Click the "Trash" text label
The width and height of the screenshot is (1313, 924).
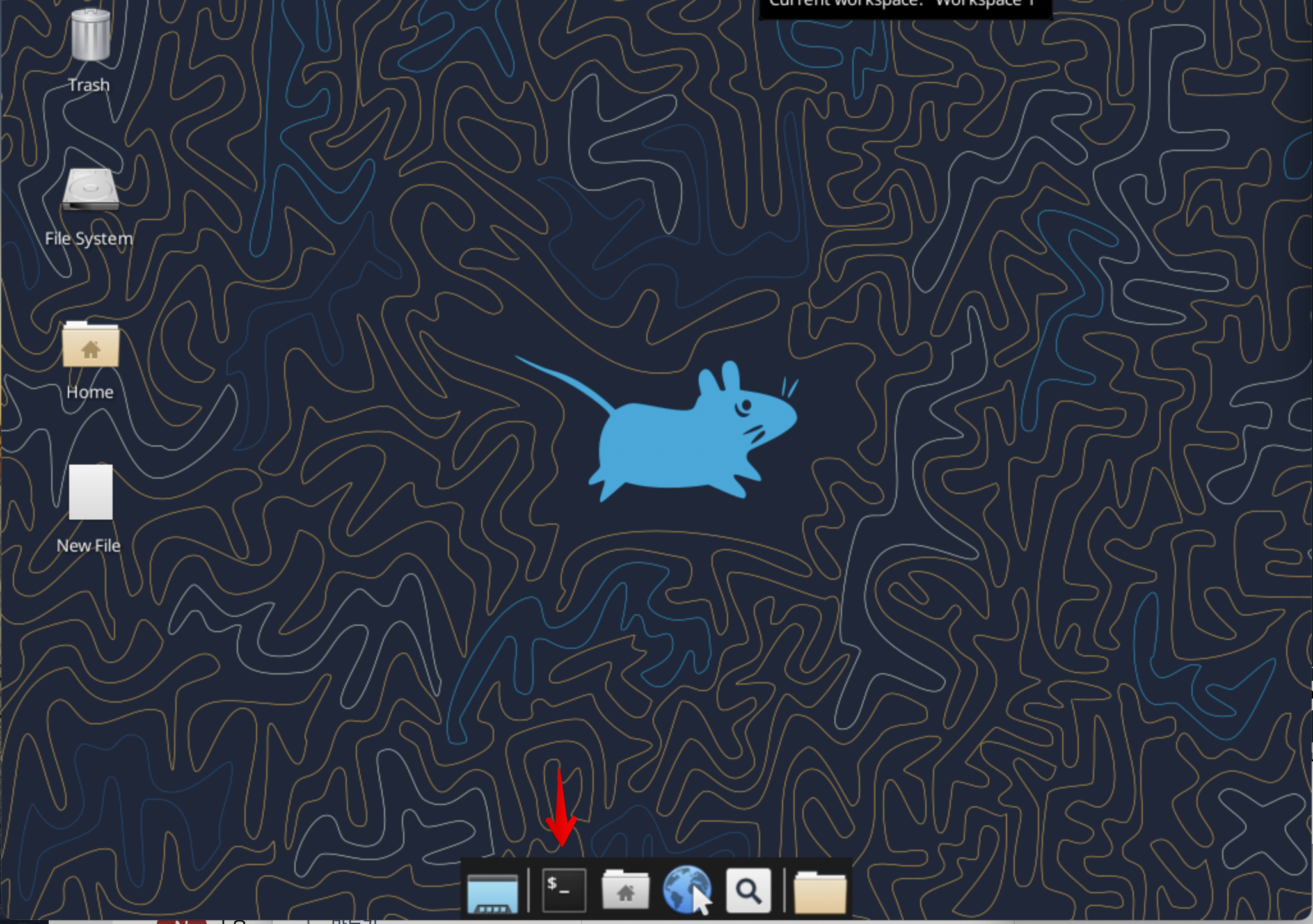pos(89,85)
